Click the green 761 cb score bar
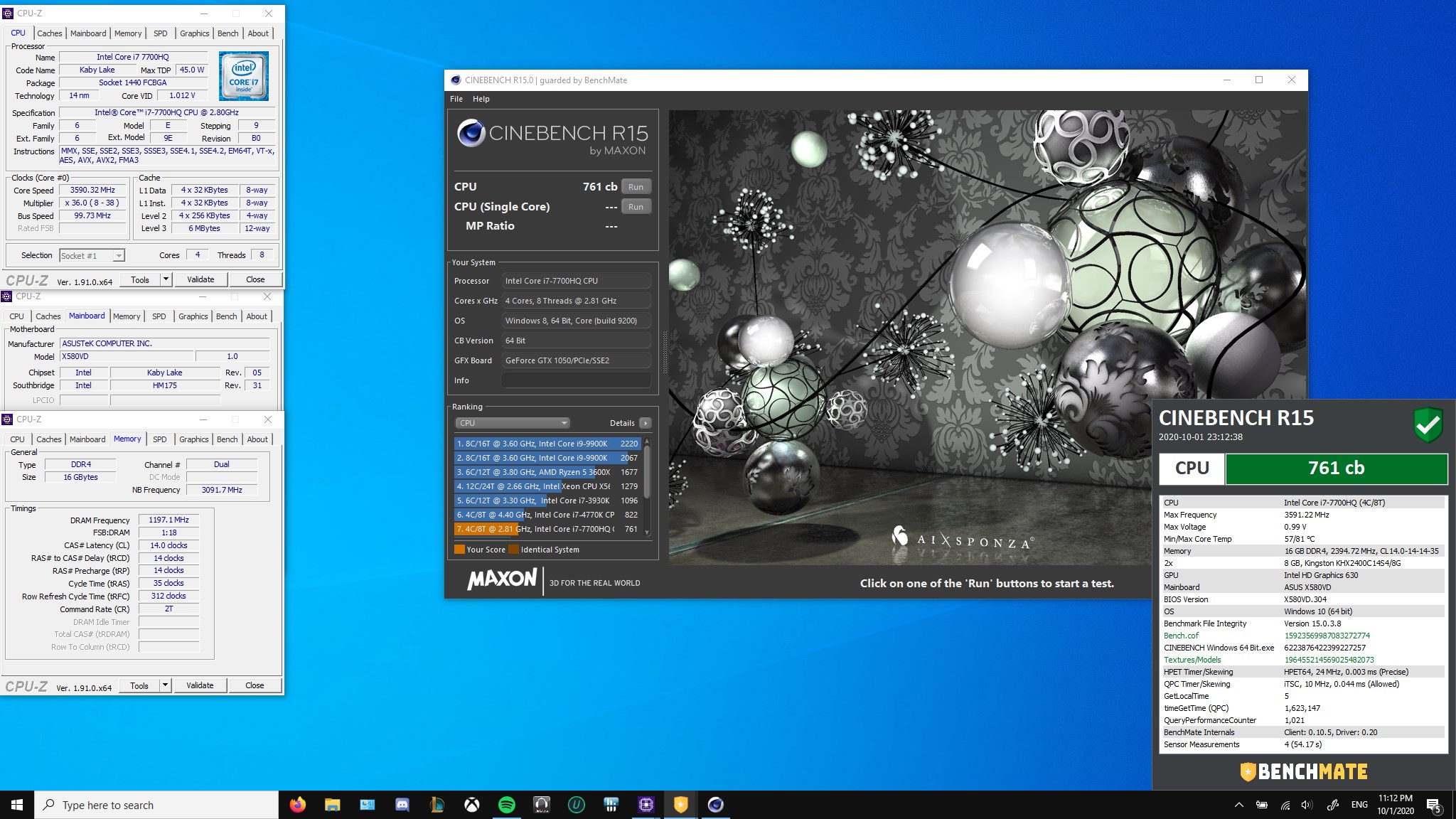This screenshot has height=819, width=1456. click(1336, 469)
